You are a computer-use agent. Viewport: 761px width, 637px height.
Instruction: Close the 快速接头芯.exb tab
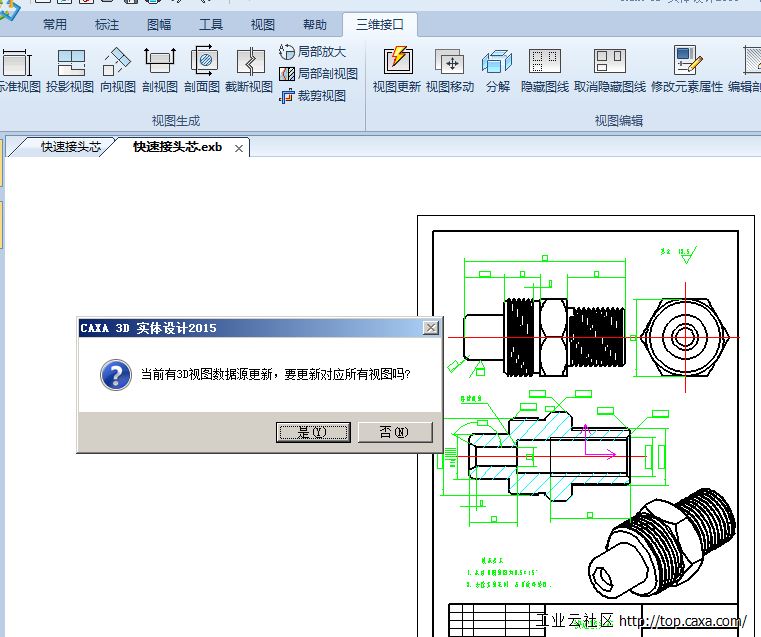(239, 148)
